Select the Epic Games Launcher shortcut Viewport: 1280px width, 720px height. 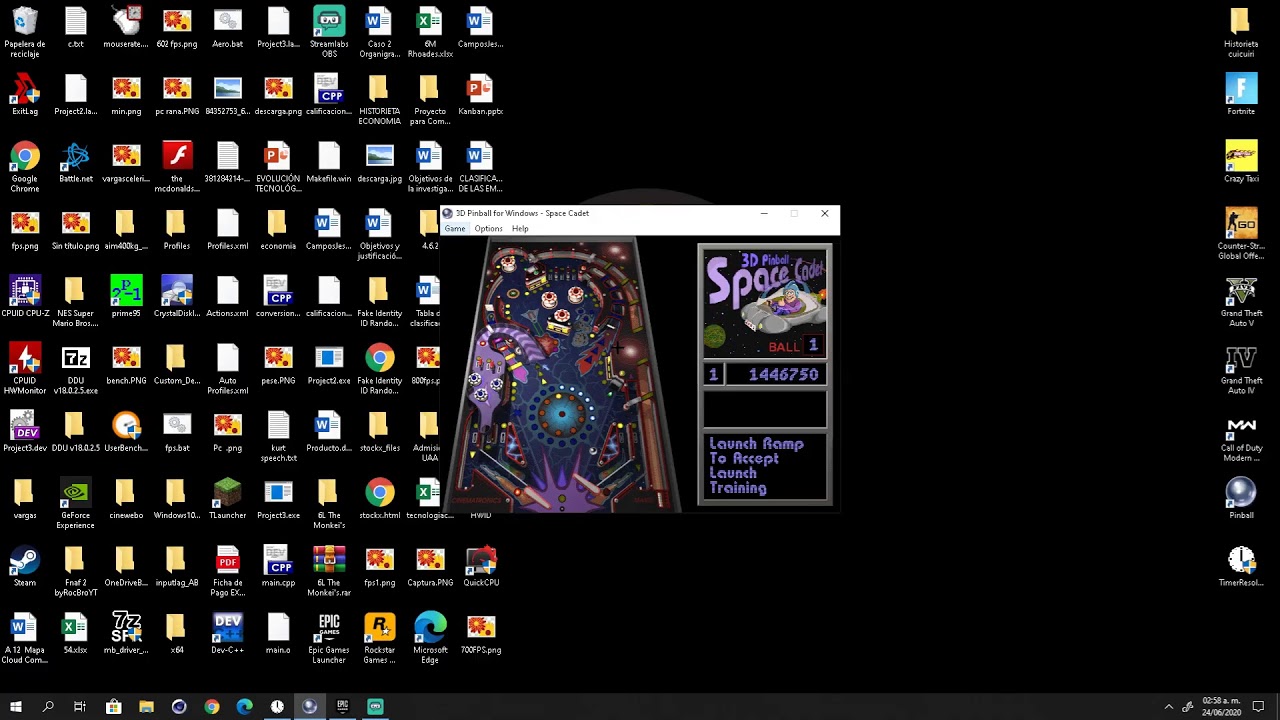coord(329,638)
